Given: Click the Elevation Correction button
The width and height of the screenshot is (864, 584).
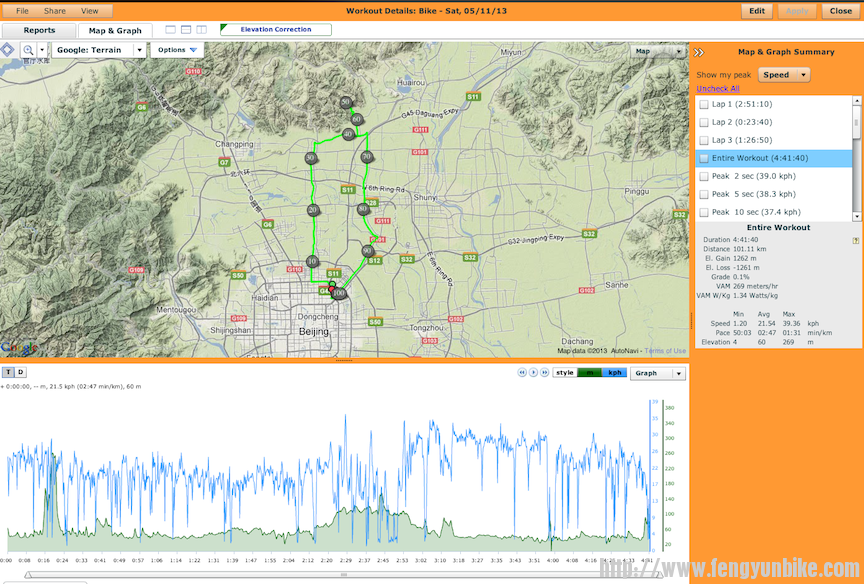Looking at the screenshot, I should 277,30.
